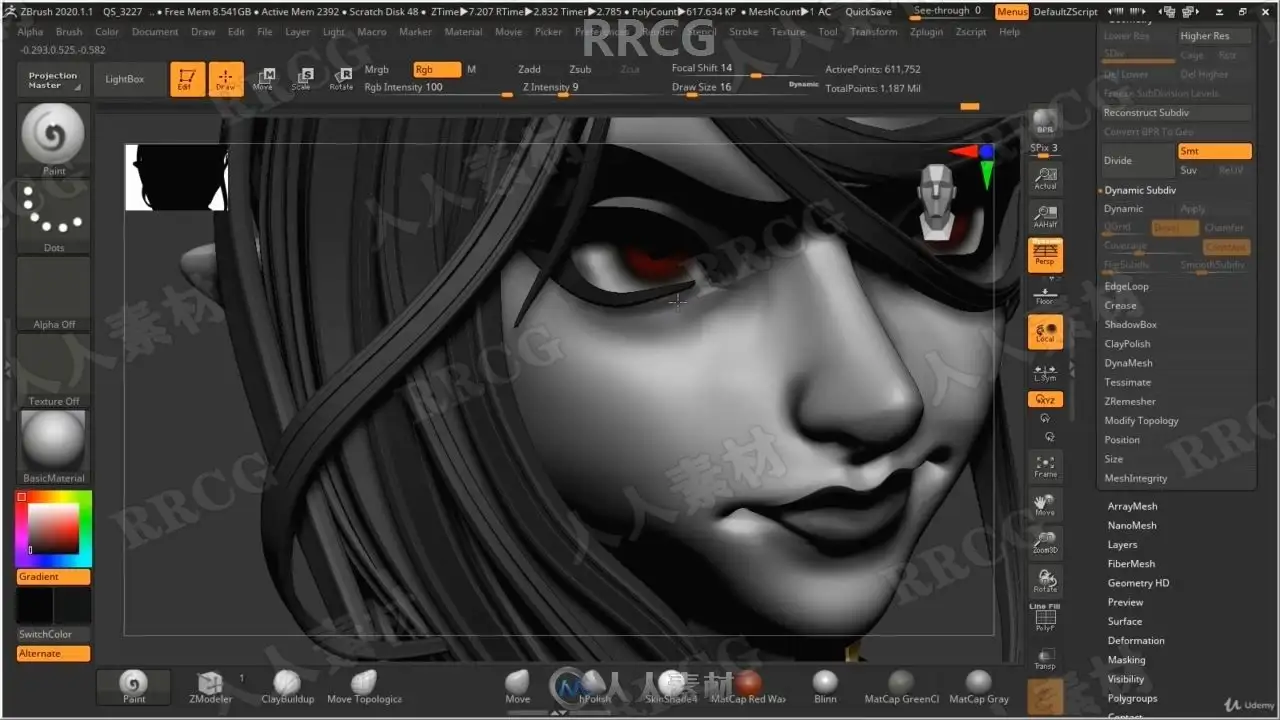
Task: Toggle the Floor grid icon
Action: coord(1045,295)
